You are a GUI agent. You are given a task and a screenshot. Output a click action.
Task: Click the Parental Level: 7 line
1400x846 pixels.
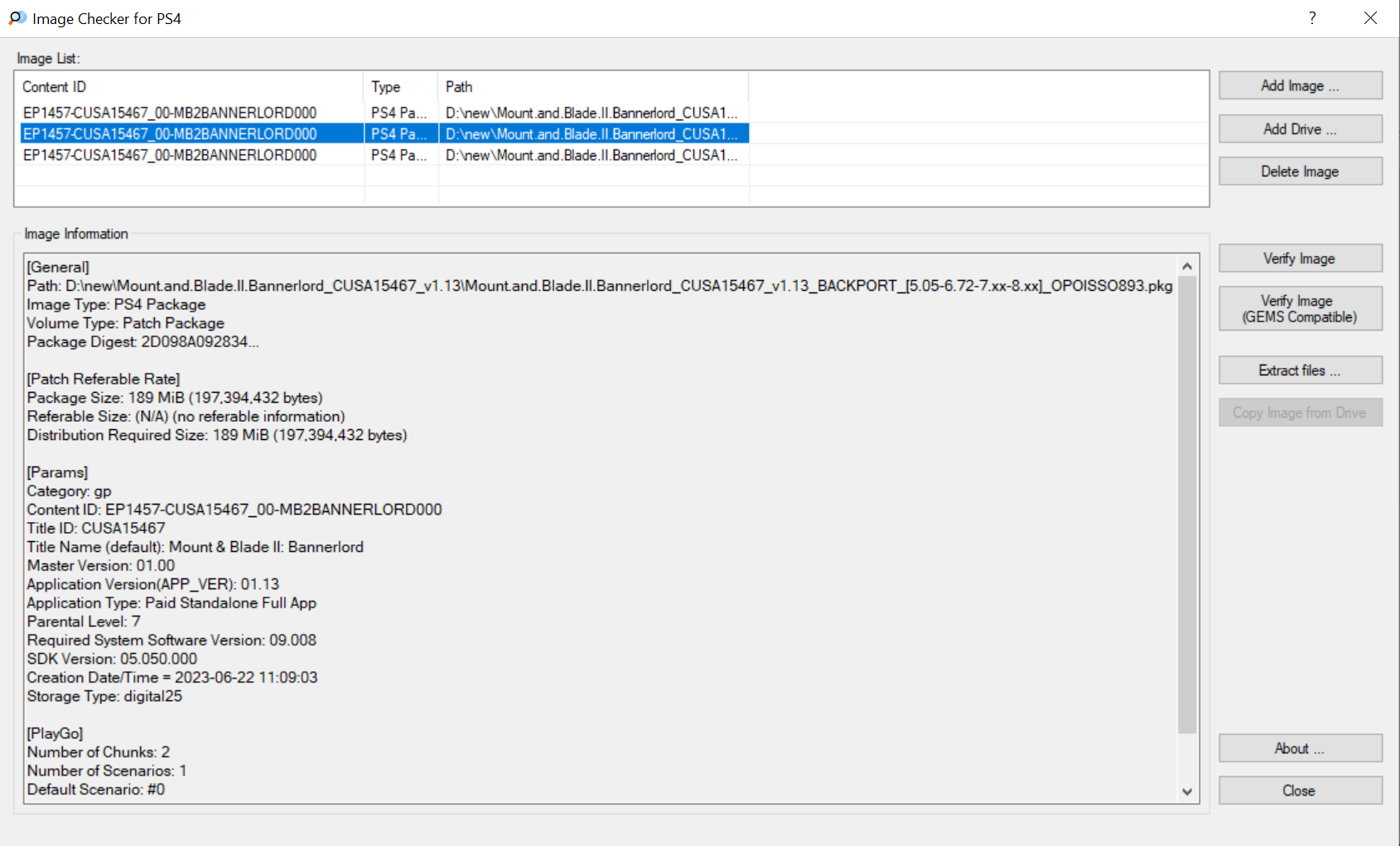click(84, 621)
